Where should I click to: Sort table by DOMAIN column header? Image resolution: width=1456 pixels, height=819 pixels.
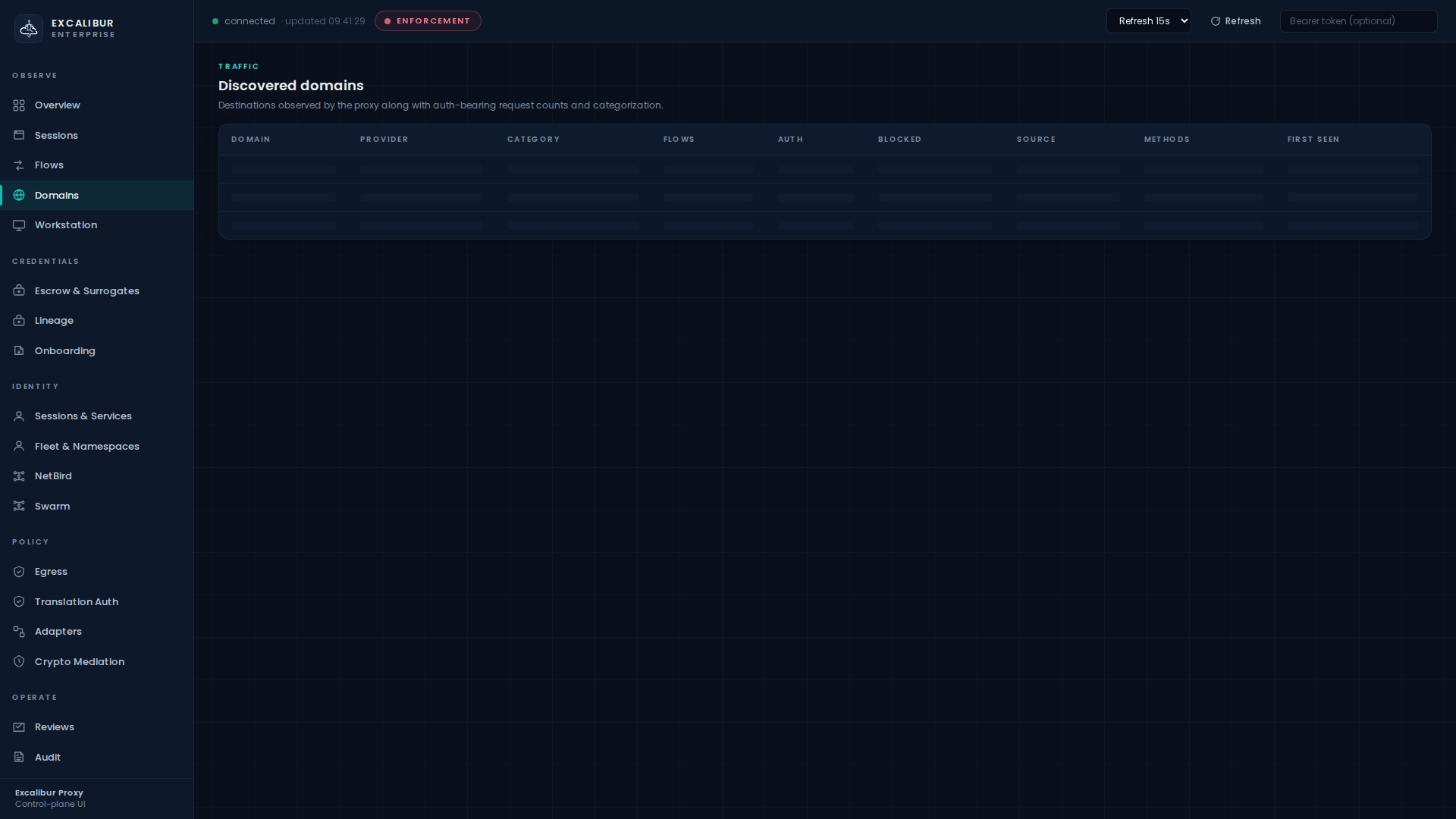pyautogui.click(x=251, y=140)
